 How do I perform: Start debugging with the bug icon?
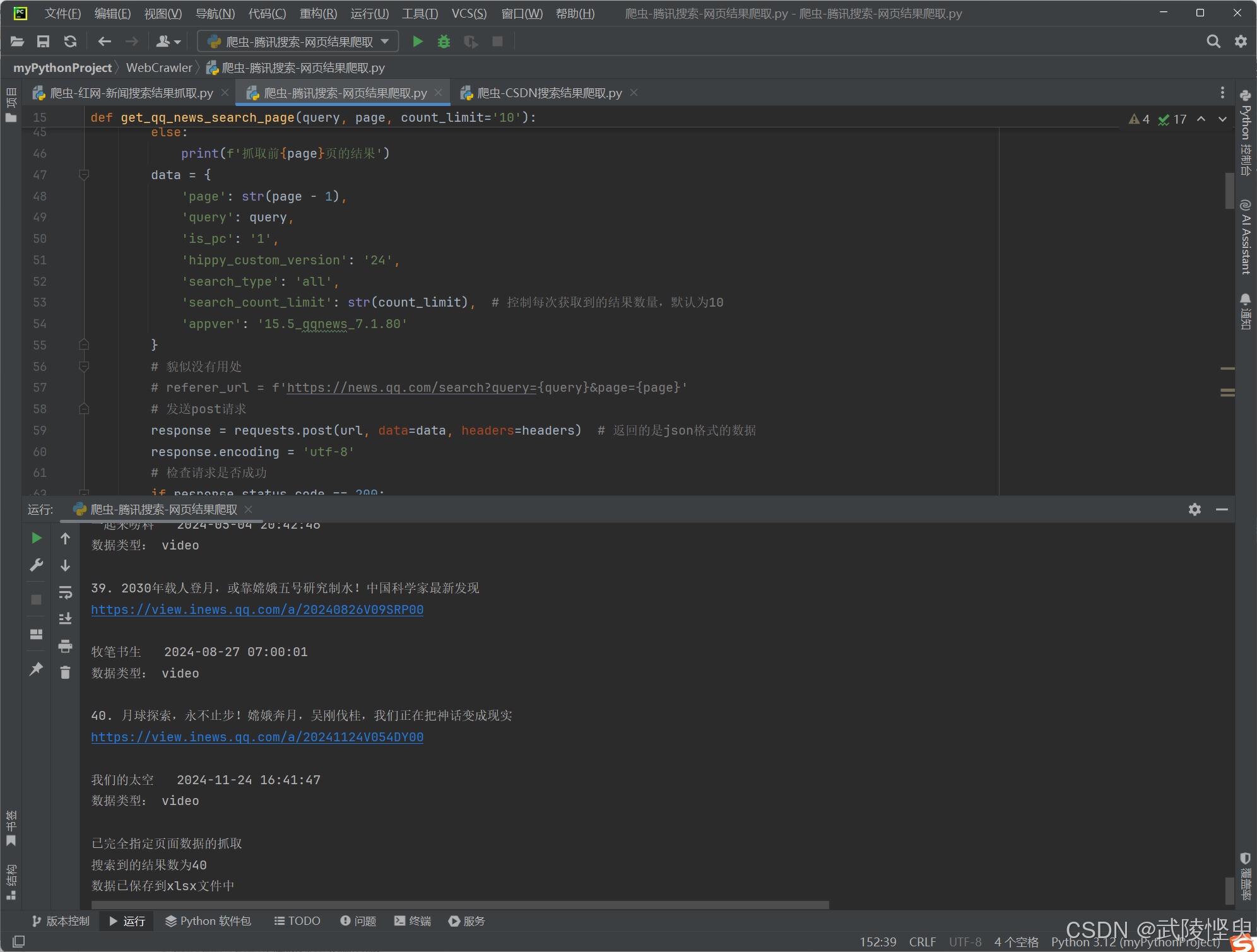point(444,42)
